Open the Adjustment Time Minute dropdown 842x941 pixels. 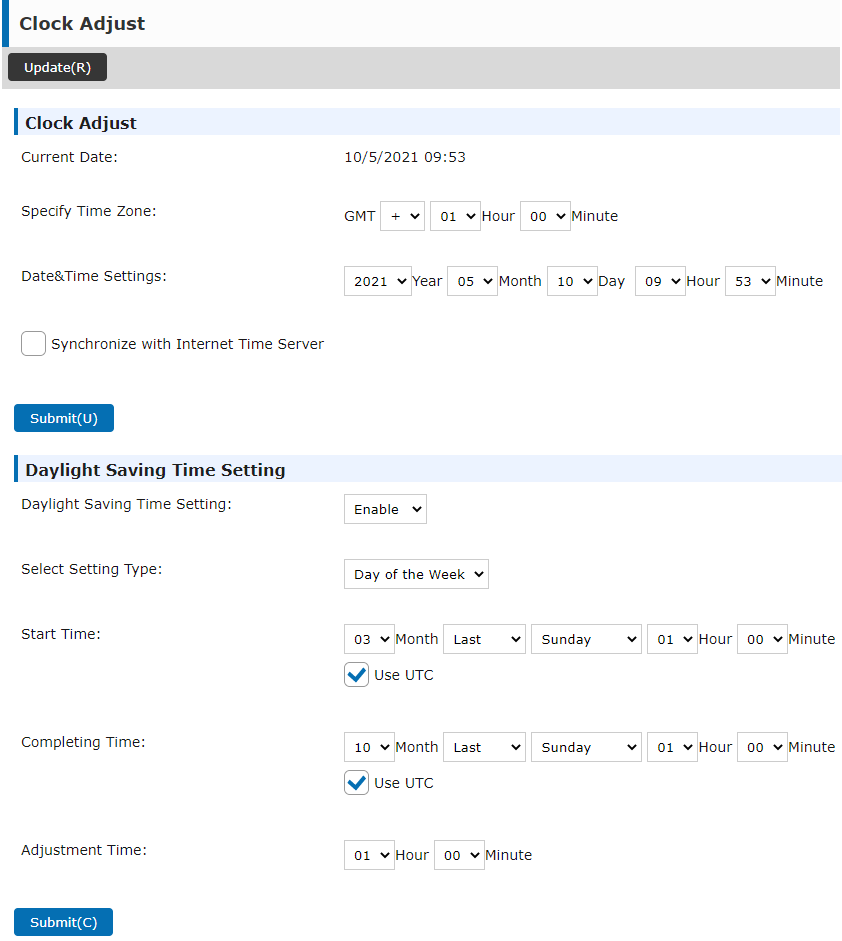(x=459, y=855)
